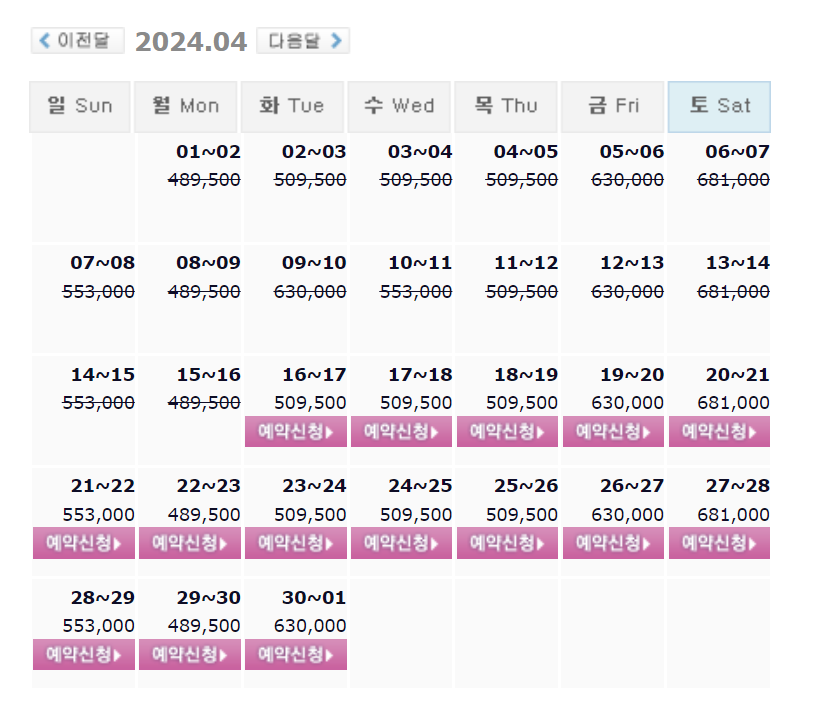Click struck-out price under 09~10
This screenshot has width=814, height=706.
(x=310, y=292)
